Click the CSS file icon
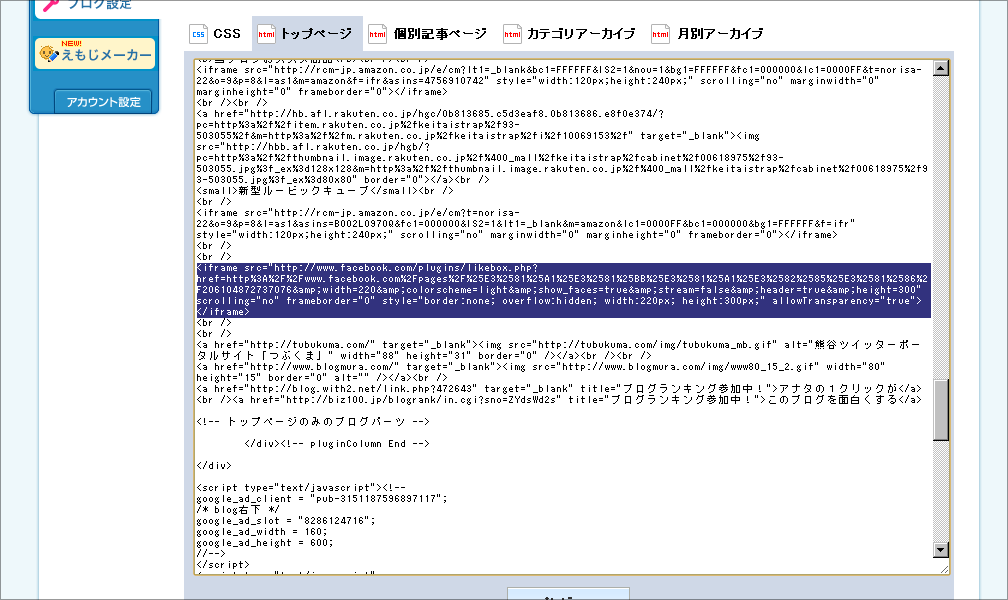Viewport: 1008px width, 600px height. coord(198,33)
